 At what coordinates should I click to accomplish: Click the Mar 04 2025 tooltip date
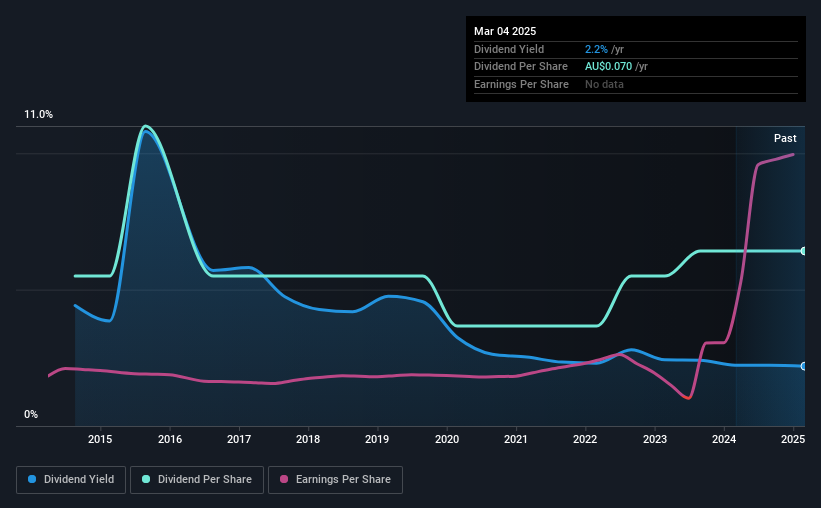(505, 31)
